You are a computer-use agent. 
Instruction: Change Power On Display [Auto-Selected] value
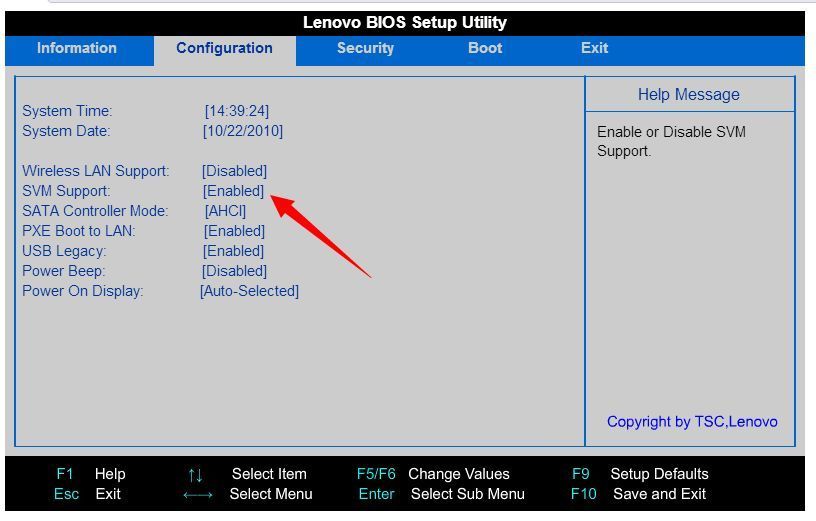tap(250, 291)
